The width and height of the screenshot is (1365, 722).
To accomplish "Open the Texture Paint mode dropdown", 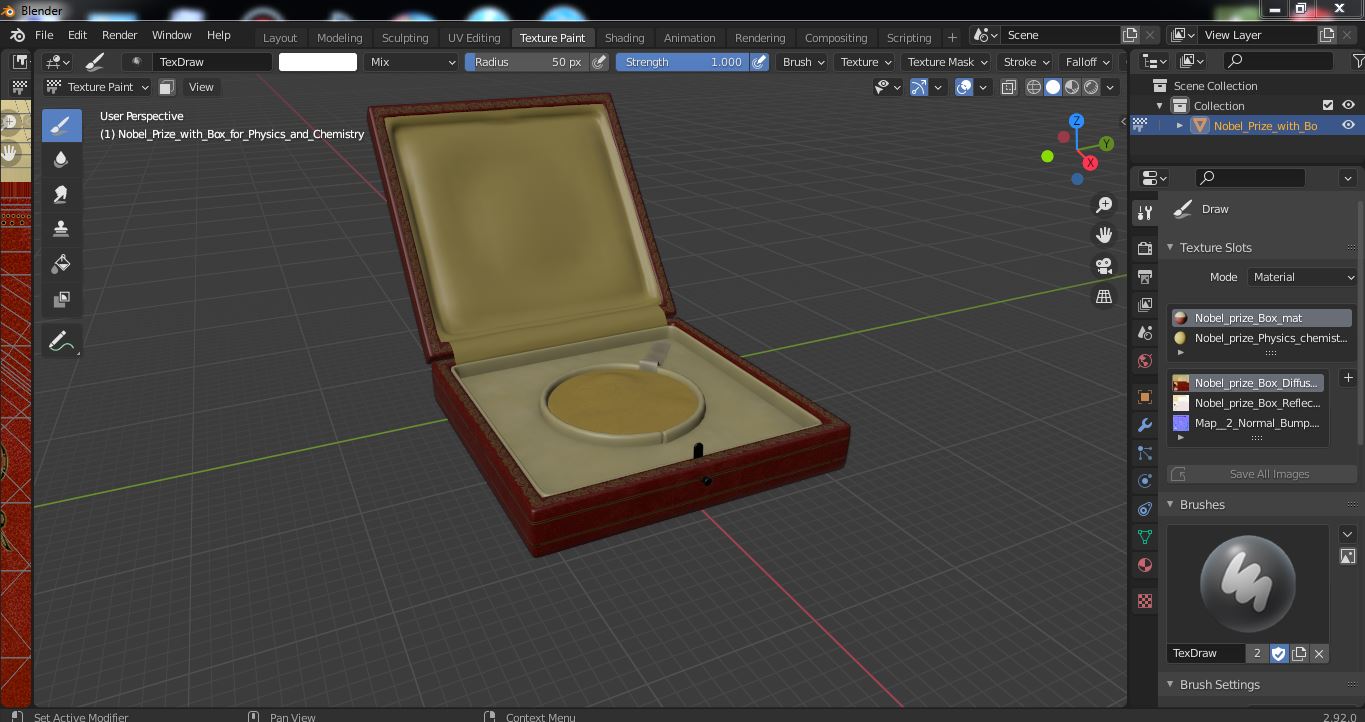I will (97, 87).
